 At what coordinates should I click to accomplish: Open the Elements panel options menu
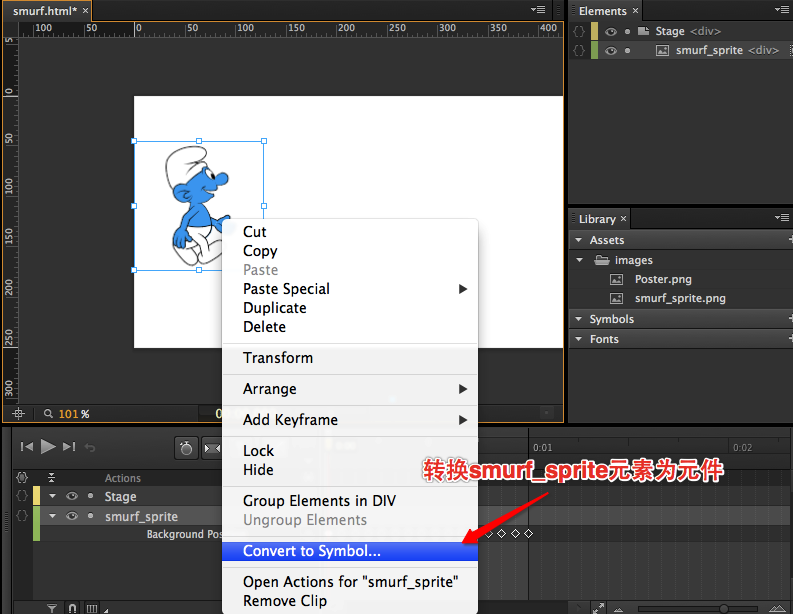(x=781, y=9)
